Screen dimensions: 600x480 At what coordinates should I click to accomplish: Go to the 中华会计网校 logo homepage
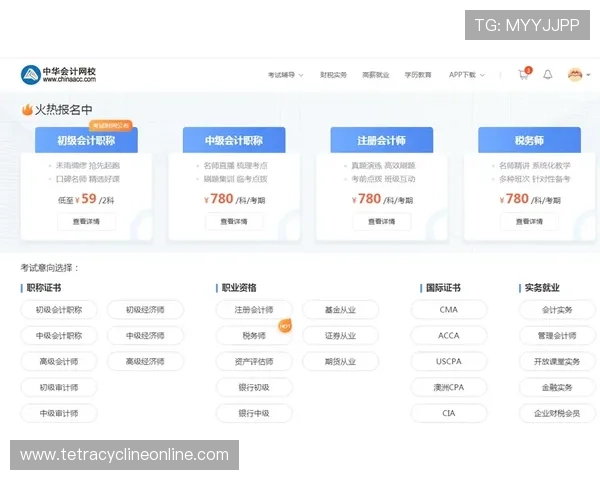pos(58,75)
